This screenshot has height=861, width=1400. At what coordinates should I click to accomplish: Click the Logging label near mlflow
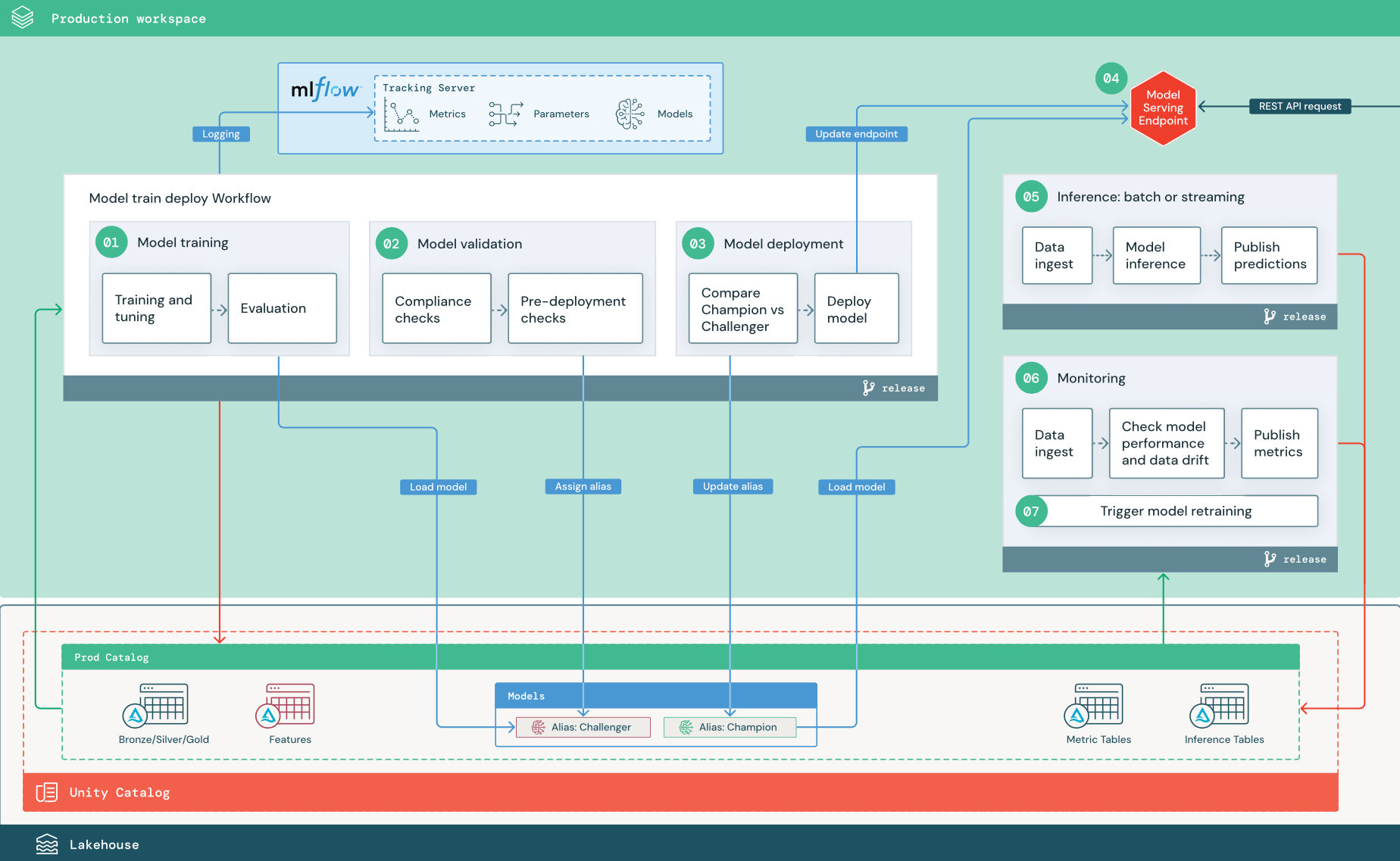pos(220,134)
